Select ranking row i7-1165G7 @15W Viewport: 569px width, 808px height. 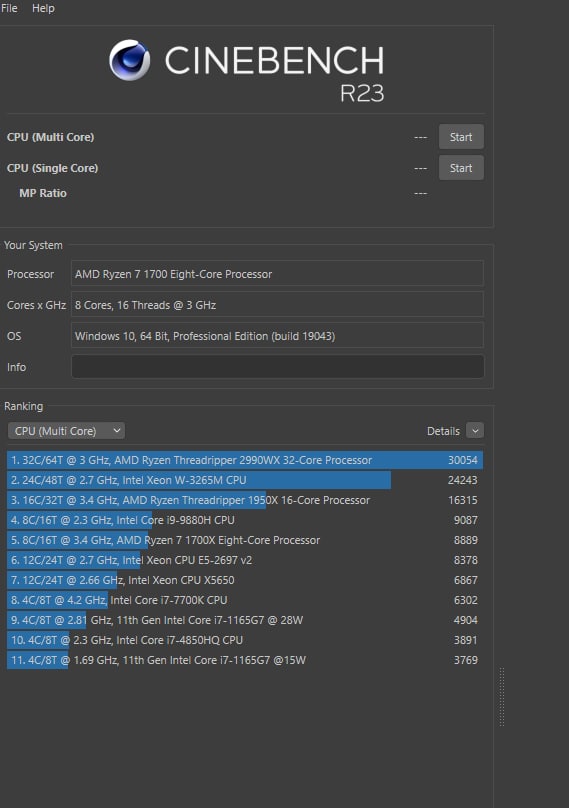(x=245, y=660)
